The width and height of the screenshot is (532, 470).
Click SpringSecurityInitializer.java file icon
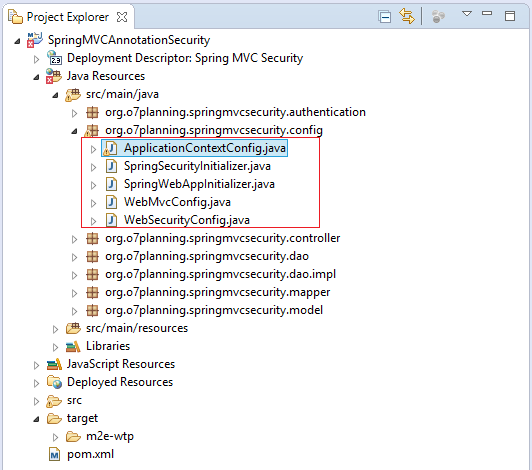pos(111,166)
